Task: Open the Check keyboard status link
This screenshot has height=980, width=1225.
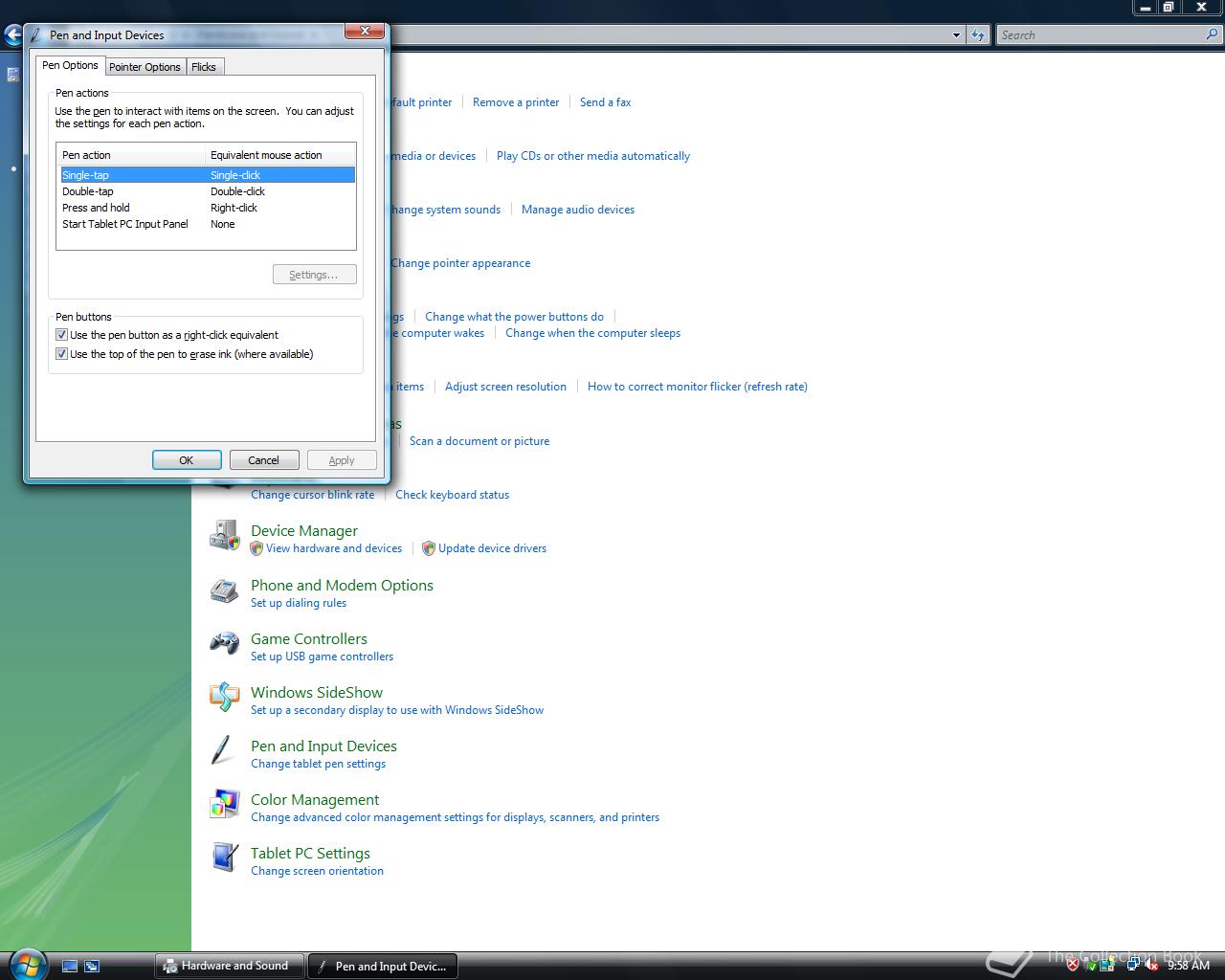Action: click(x=453, y=495)
